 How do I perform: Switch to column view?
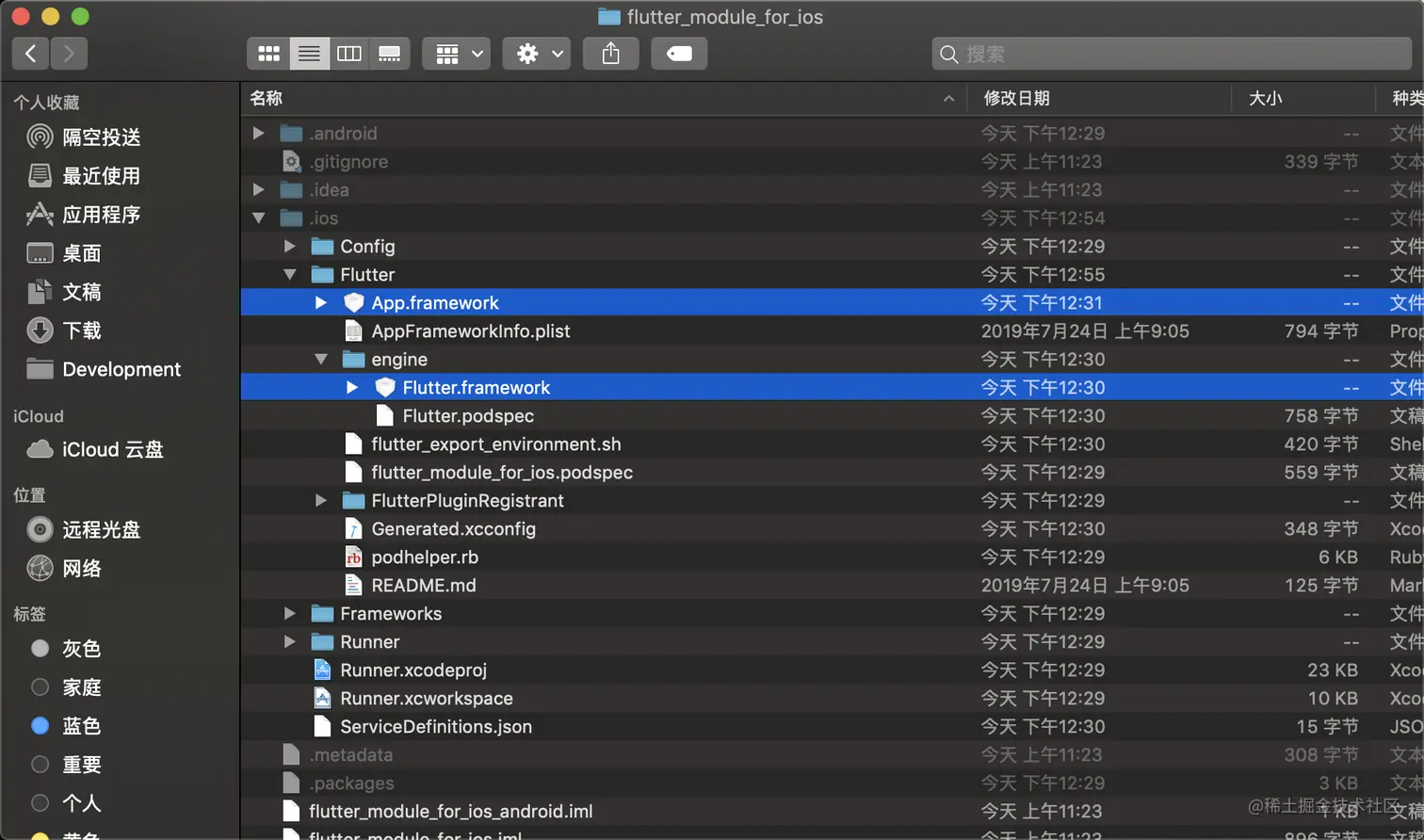pos(349,54)
